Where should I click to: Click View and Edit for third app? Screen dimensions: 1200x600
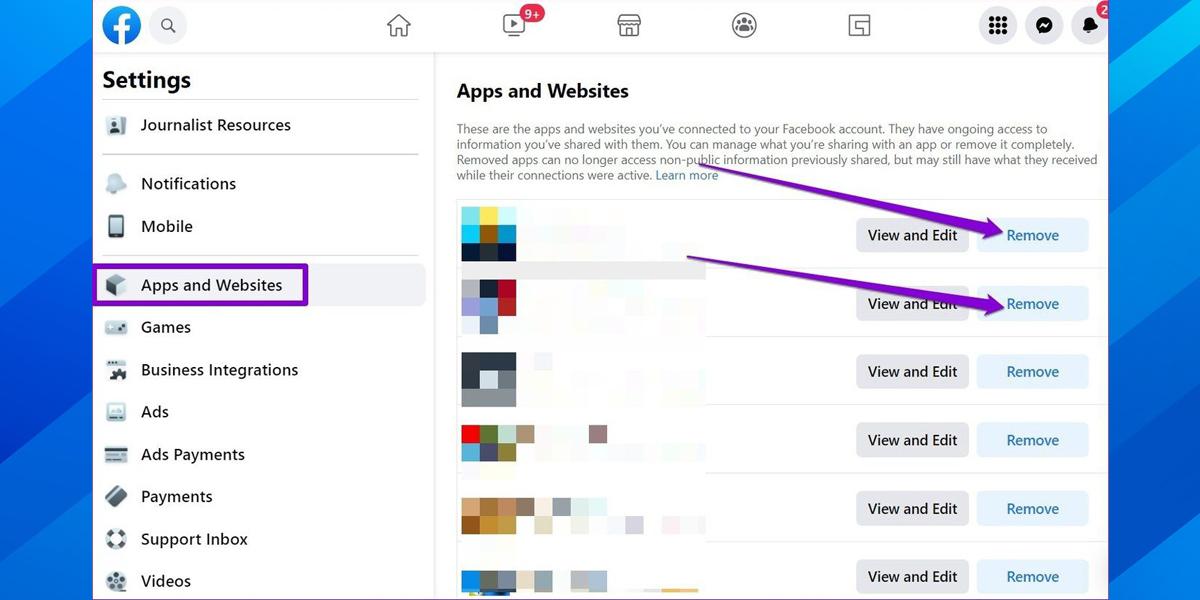click(x=912, y=371)
